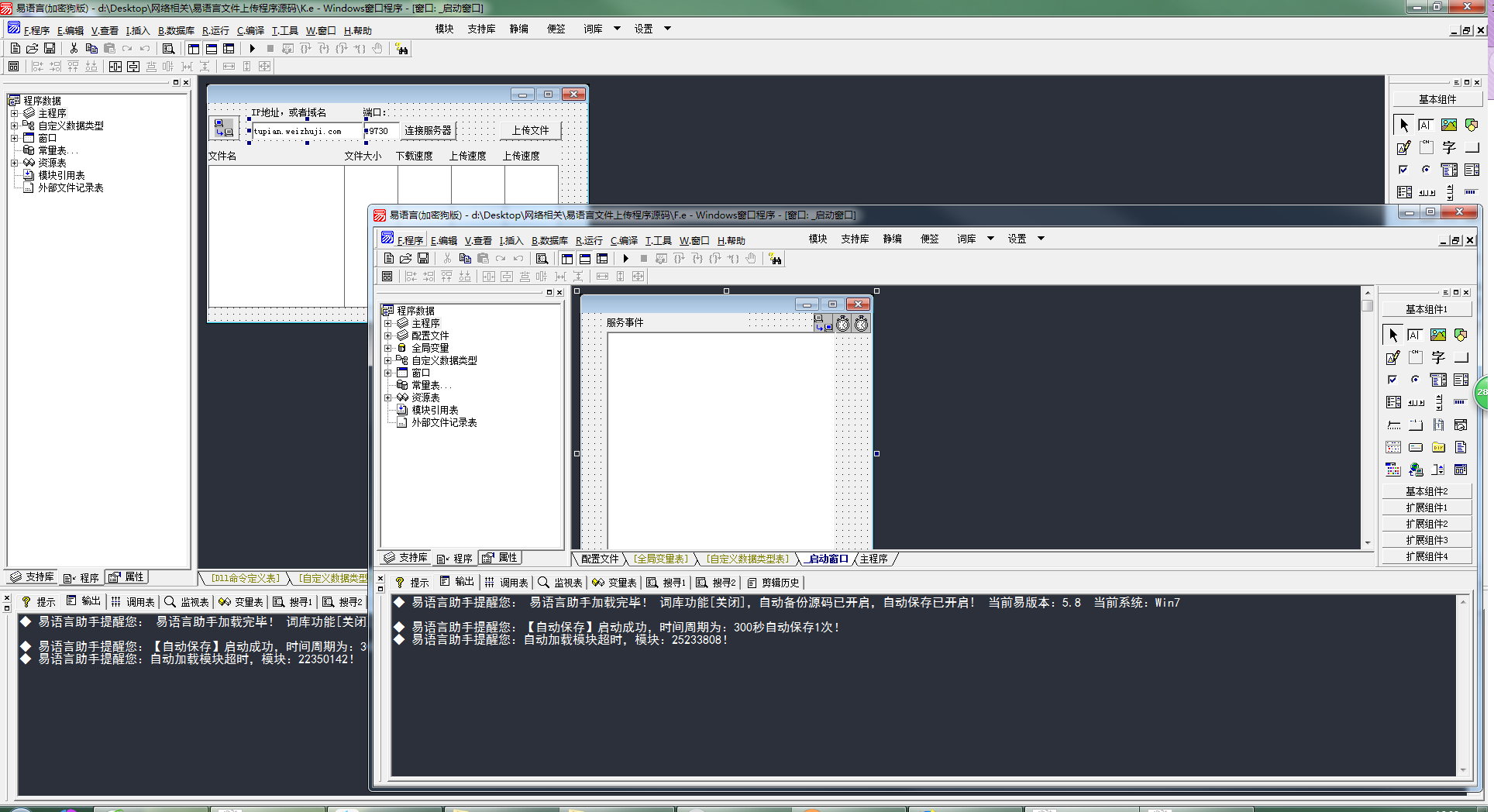The height and width of the screenshot is (812, 1494).
Task: Click 上传文件 button on K.e form
Action: (530, 130)
